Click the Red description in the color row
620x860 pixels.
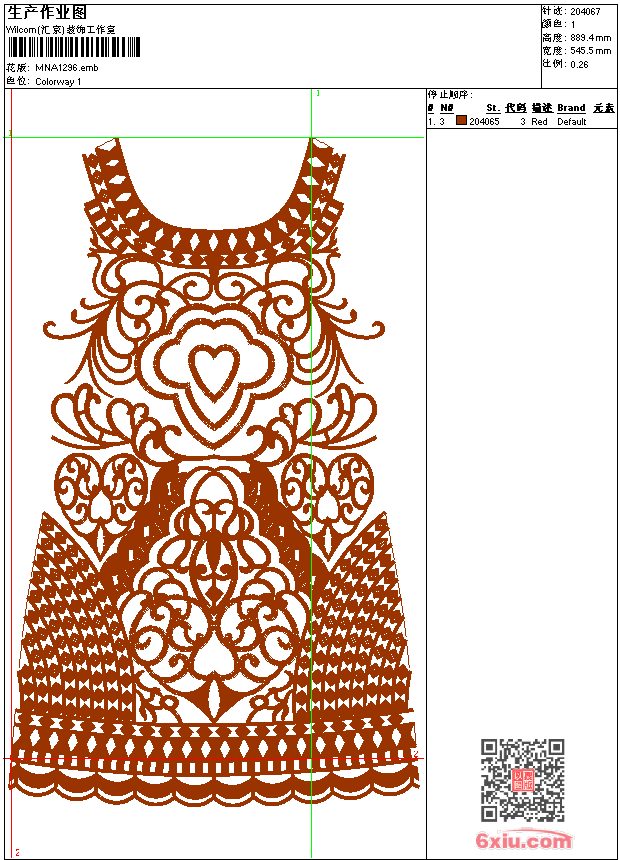pyautogui.click(x=539, y=121)
